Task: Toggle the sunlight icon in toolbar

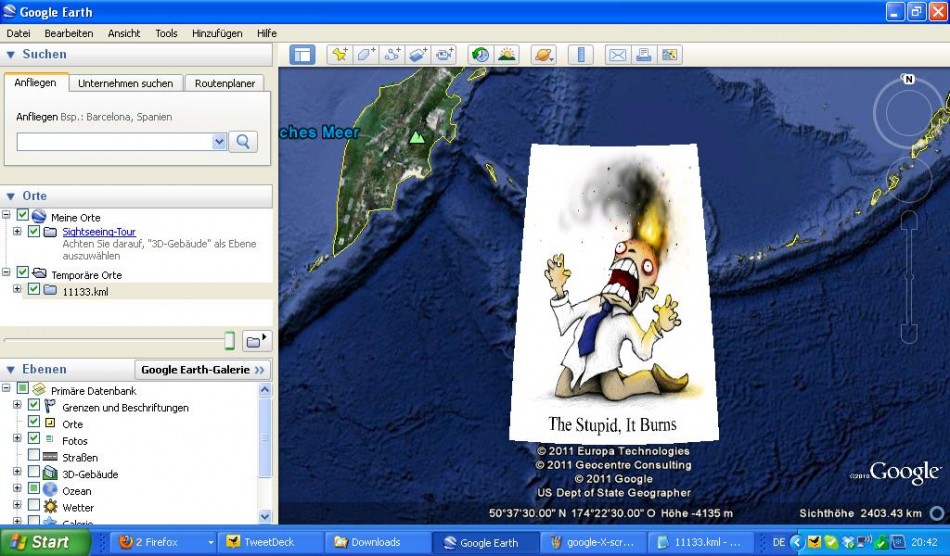Action: point(507,55)
